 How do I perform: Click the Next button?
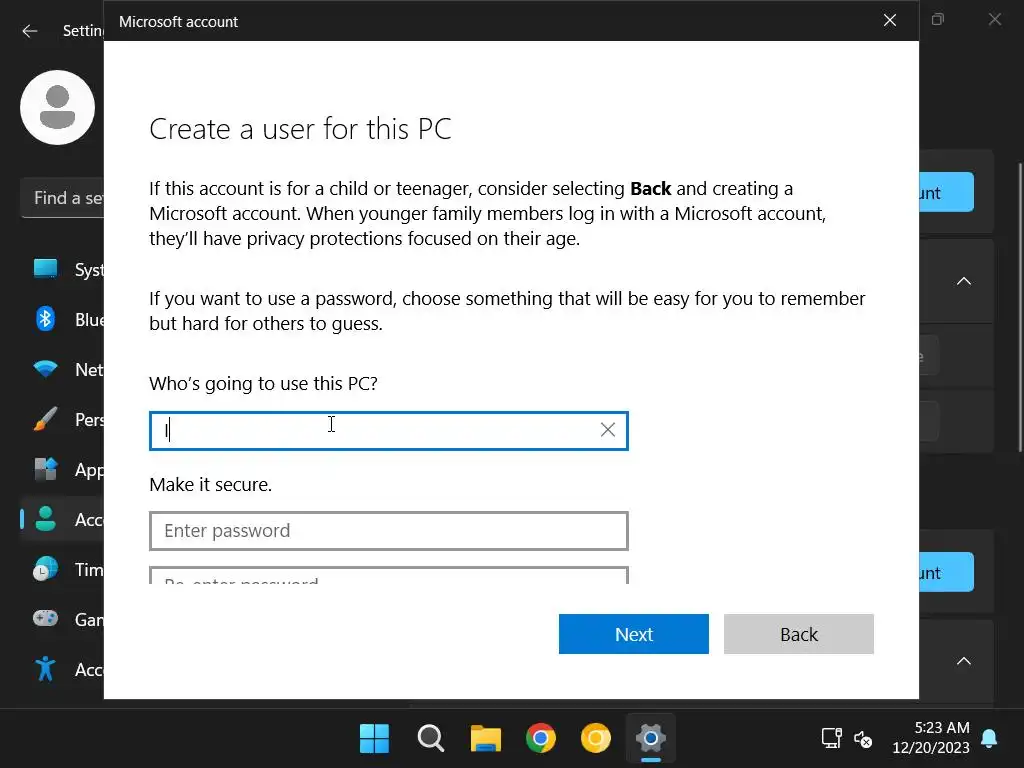pyautogui.click(x=633, y=633)
